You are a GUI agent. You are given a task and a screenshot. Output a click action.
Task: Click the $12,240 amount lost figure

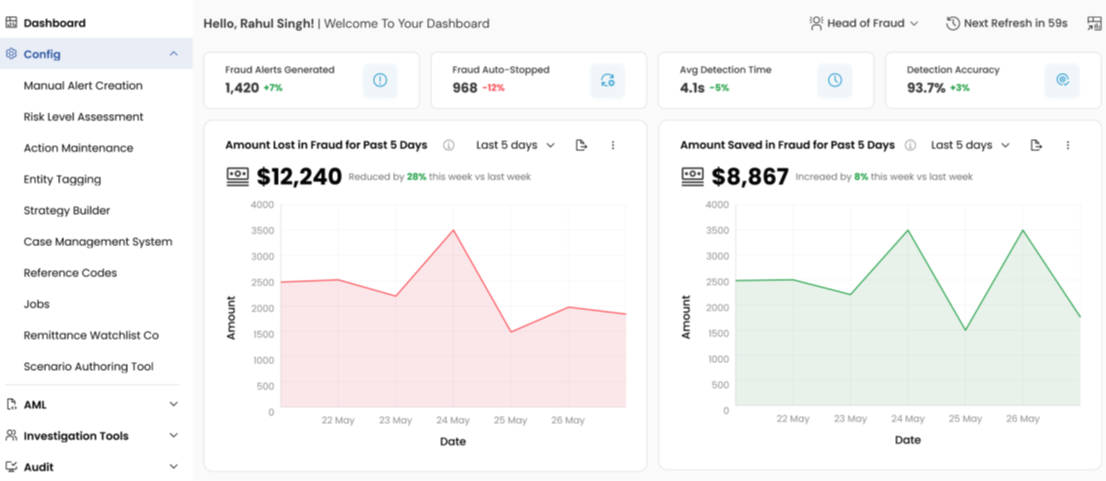tap(300, 176)
